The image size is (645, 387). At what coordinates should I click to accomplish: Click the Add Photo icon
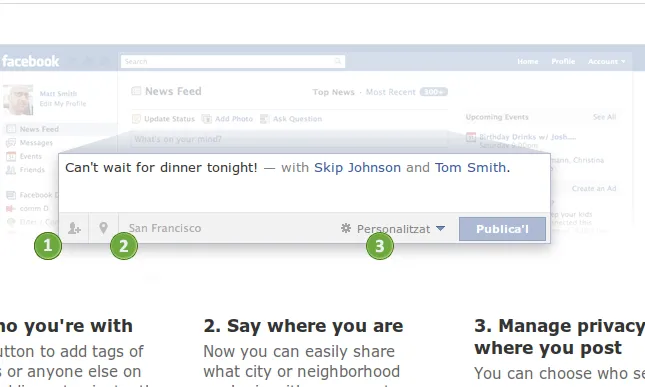click(206, 119)
